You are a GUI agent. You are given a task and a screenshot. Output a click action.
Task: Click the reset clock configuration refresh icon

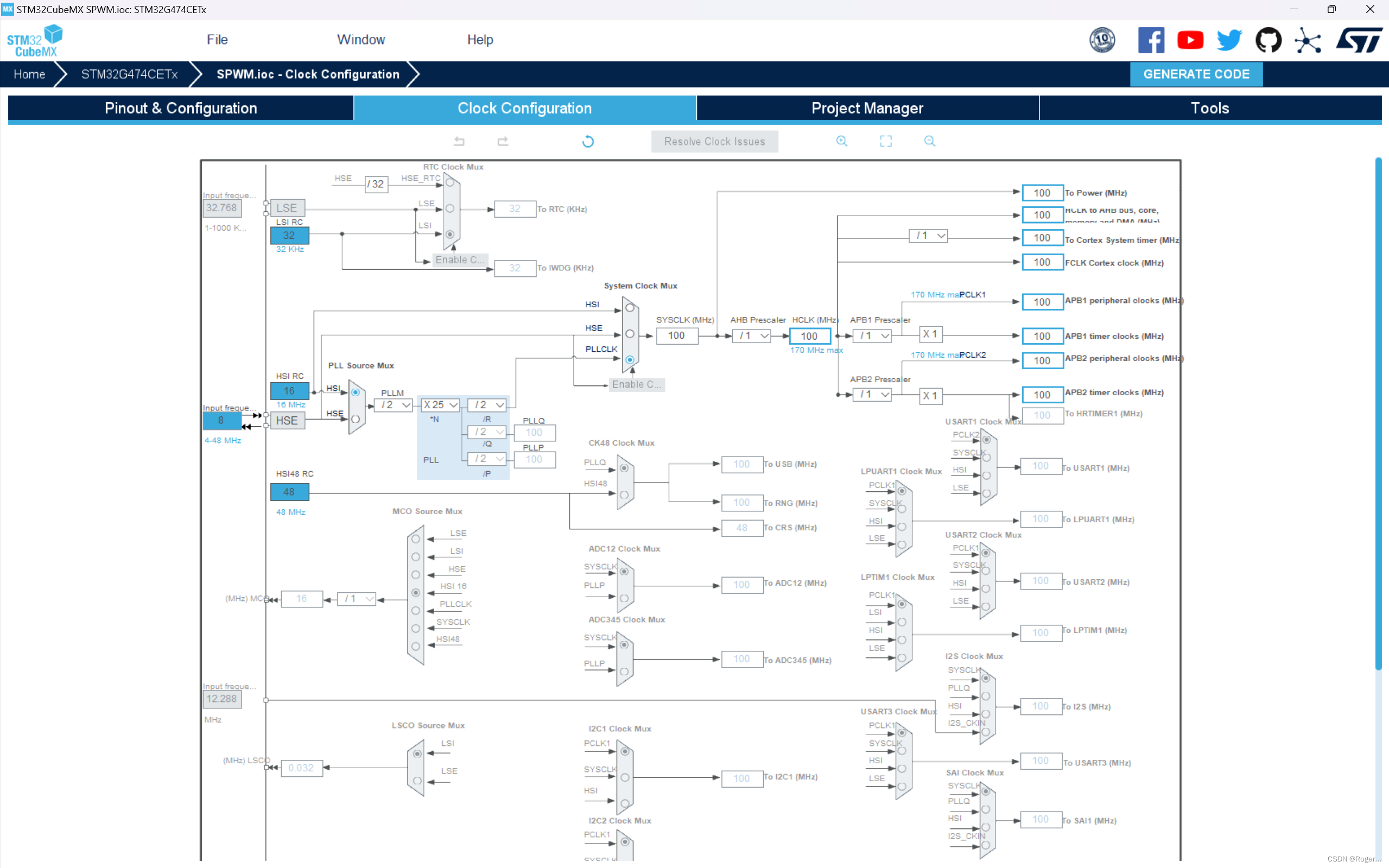click(588, 141)
